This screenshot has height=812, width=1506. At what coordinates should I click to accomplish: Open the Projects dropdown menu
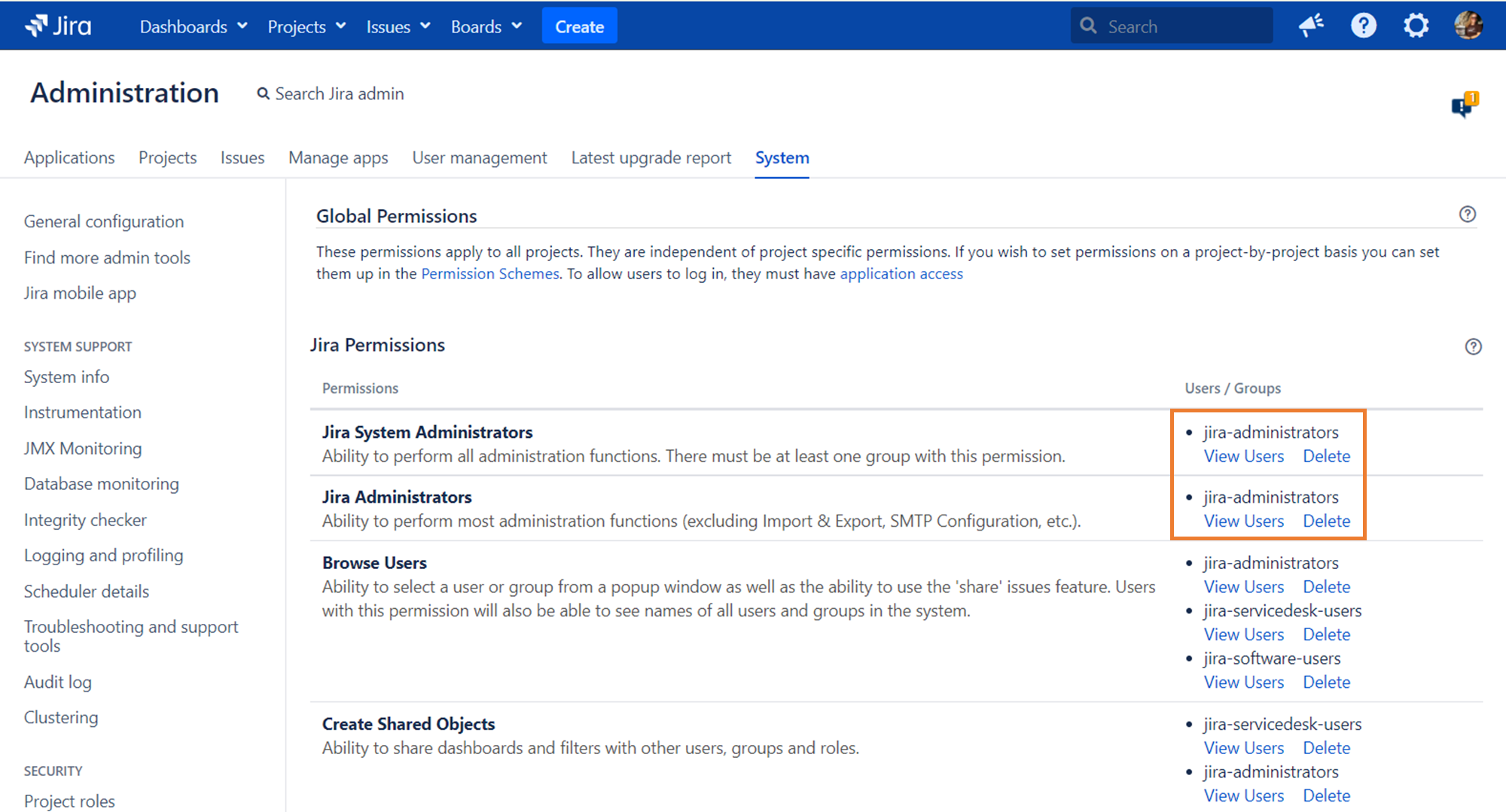(305, 26)
